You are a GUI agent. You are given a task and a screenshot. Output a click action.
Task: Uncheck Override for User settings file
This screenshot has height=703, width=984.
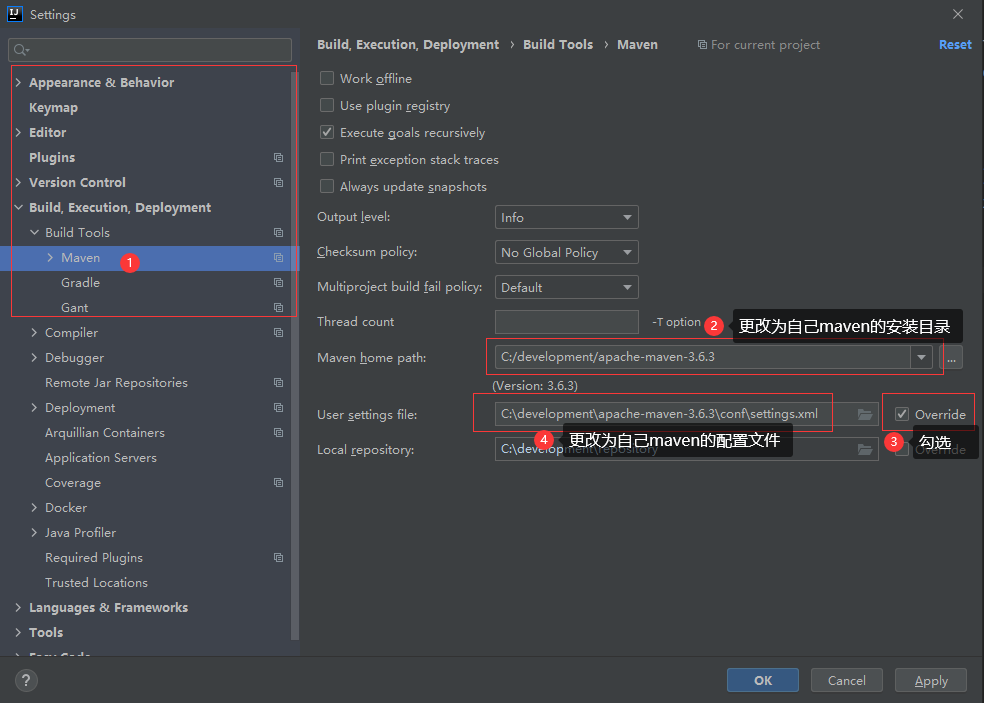902,414
